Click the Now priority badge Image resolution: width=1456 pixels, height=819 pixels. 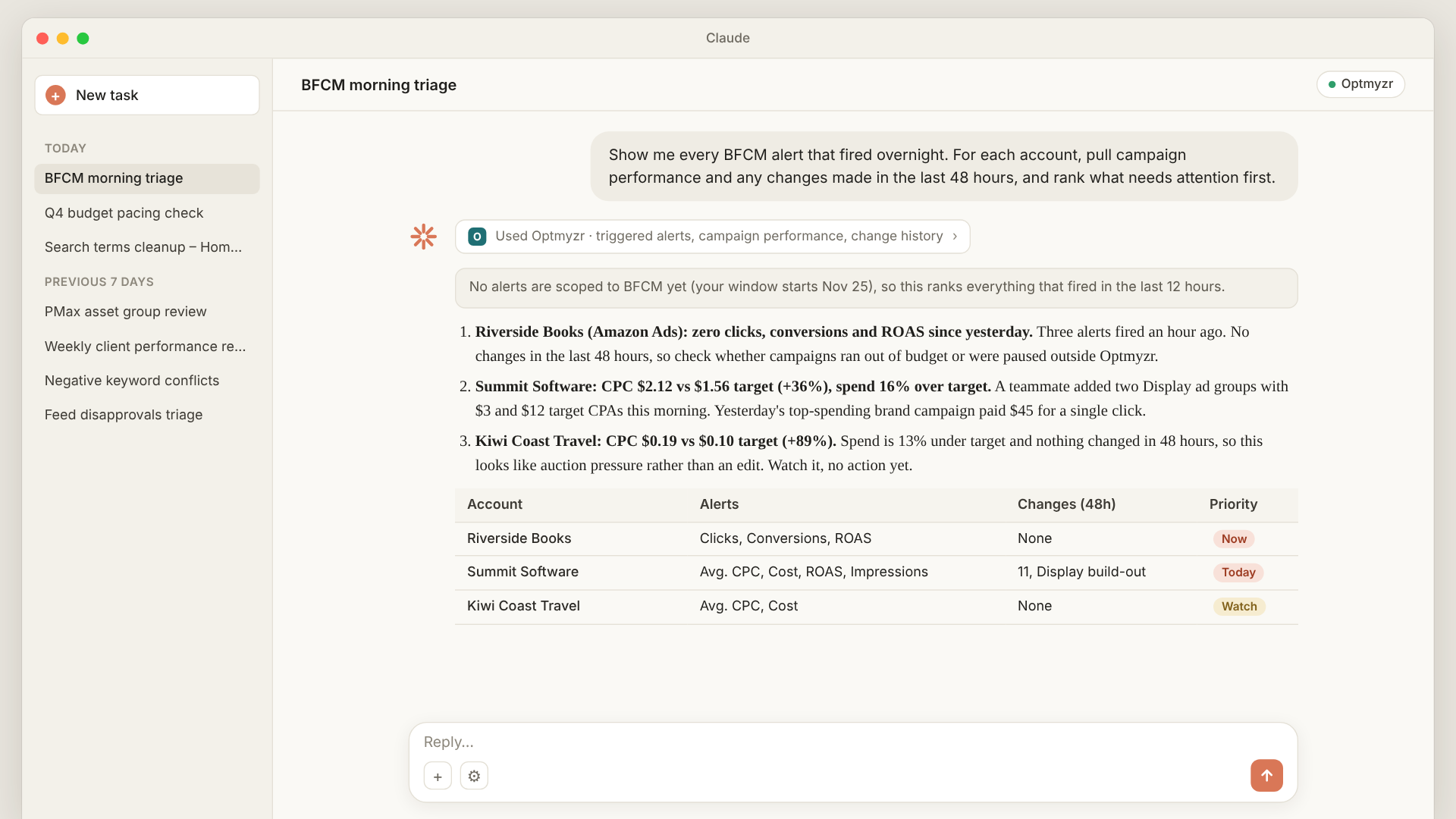(x=1233, y=539)
